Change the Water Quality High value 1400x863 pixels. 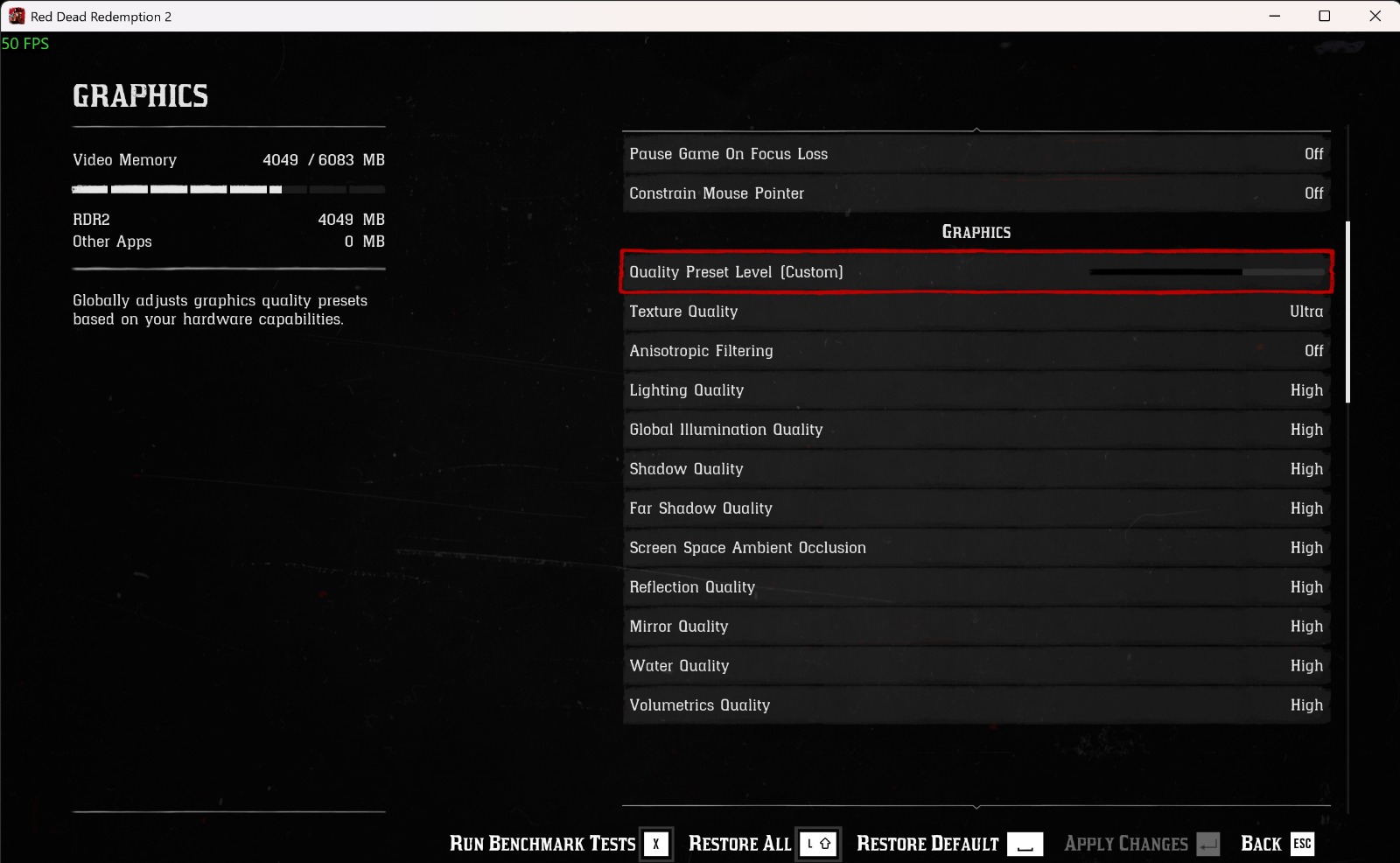click(1306, 666)
